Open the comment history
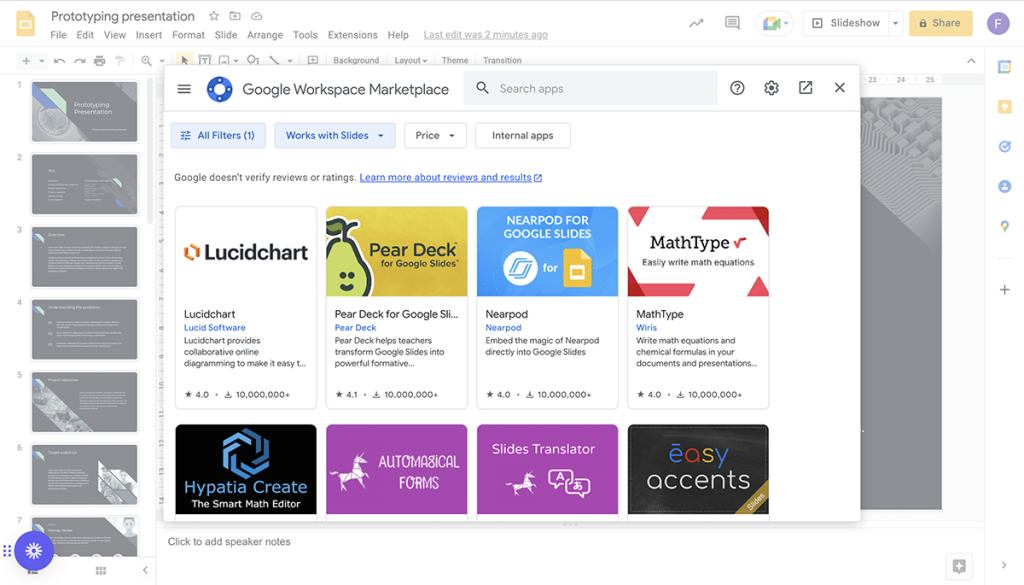Viewport: 1024px width, 585px height. coord(732,24)
